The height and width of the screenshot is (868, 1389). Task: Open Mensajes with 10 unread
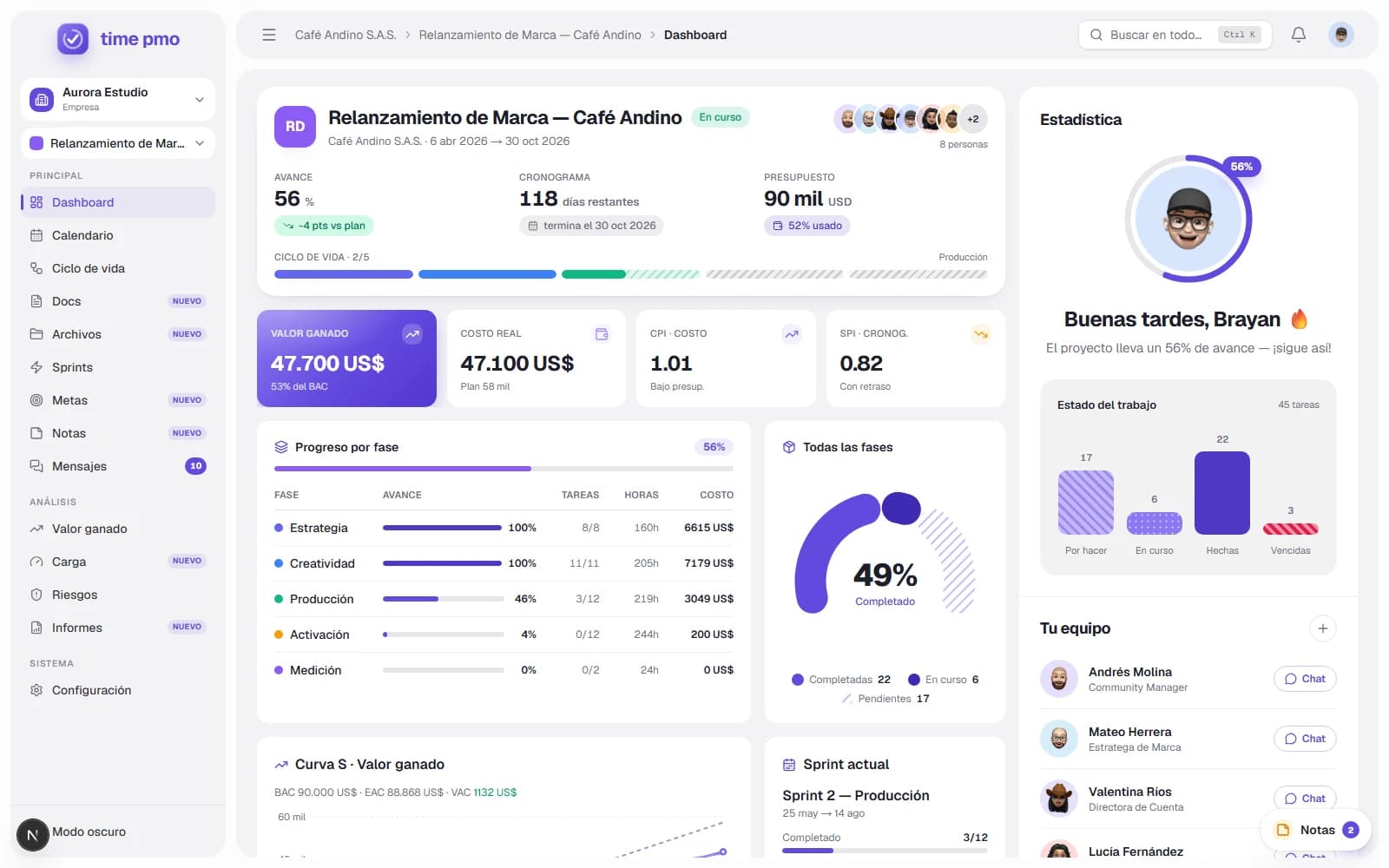pos(118,466)
